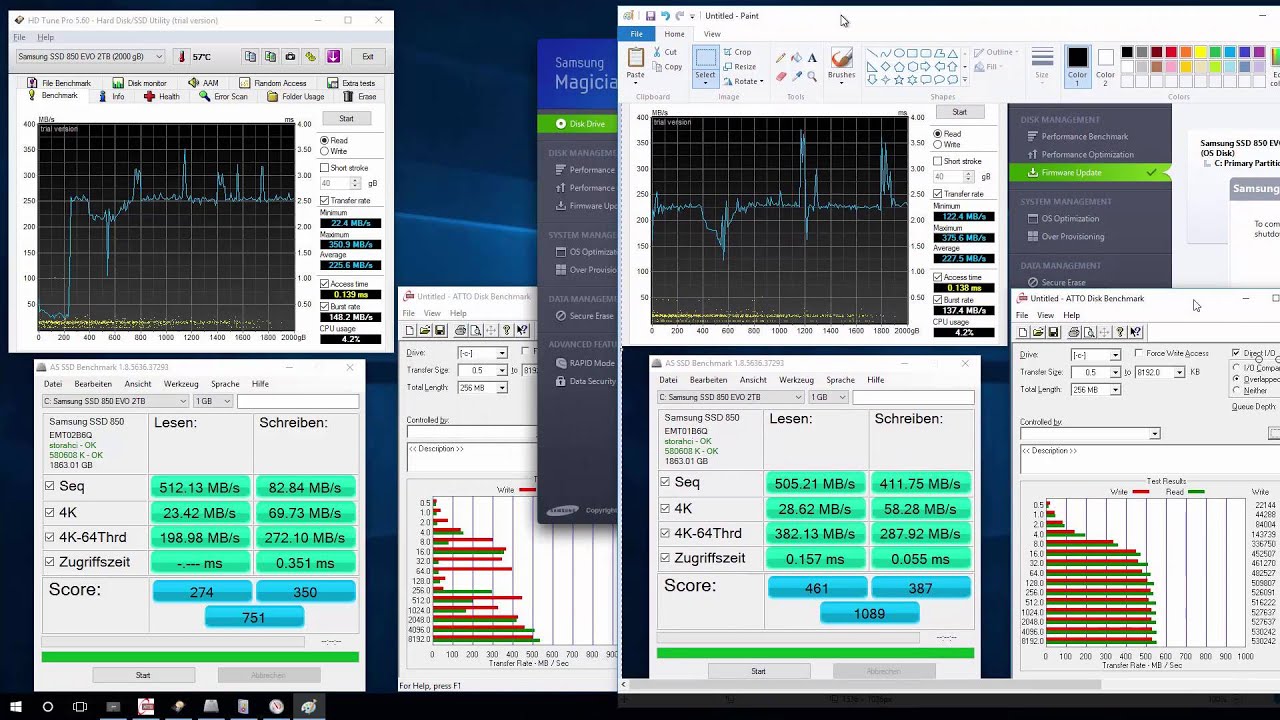This screenshot has width=1280, height=720.
Task: Select the Color picker eyedropper tool
Action: [796, 76]
